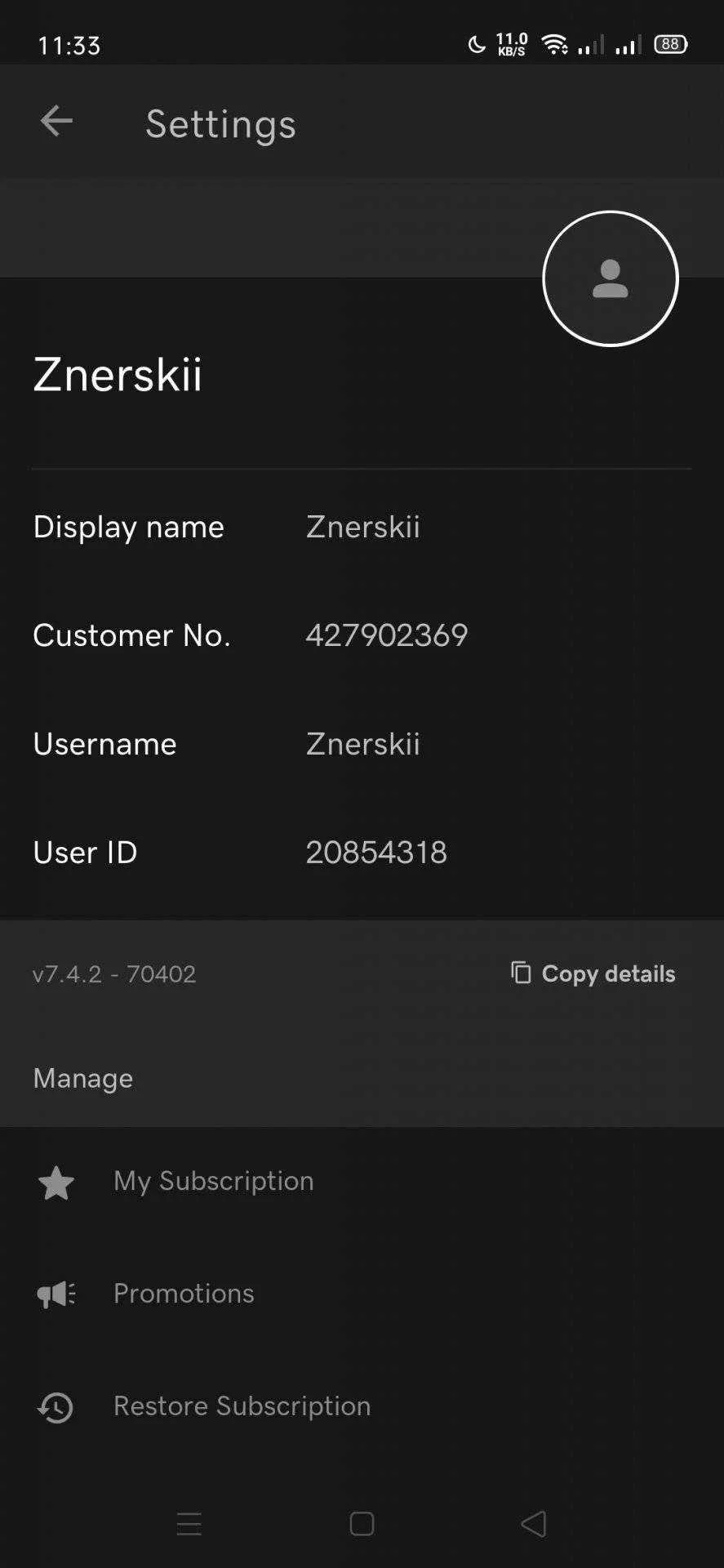This screenshot has height=1568, width=724.
Task: Tap the Display name label
Action: click(x=129, y=528)
